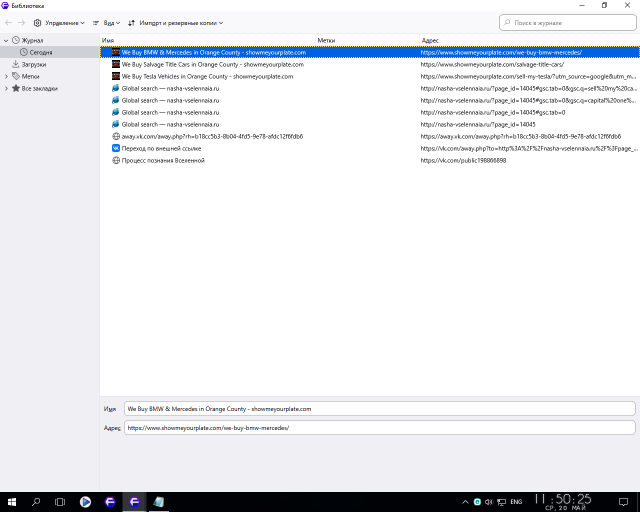Viewport: 640px width, 512px height.
Task: Select the away.vk.com history entry
Action: [x=370, y=136]
